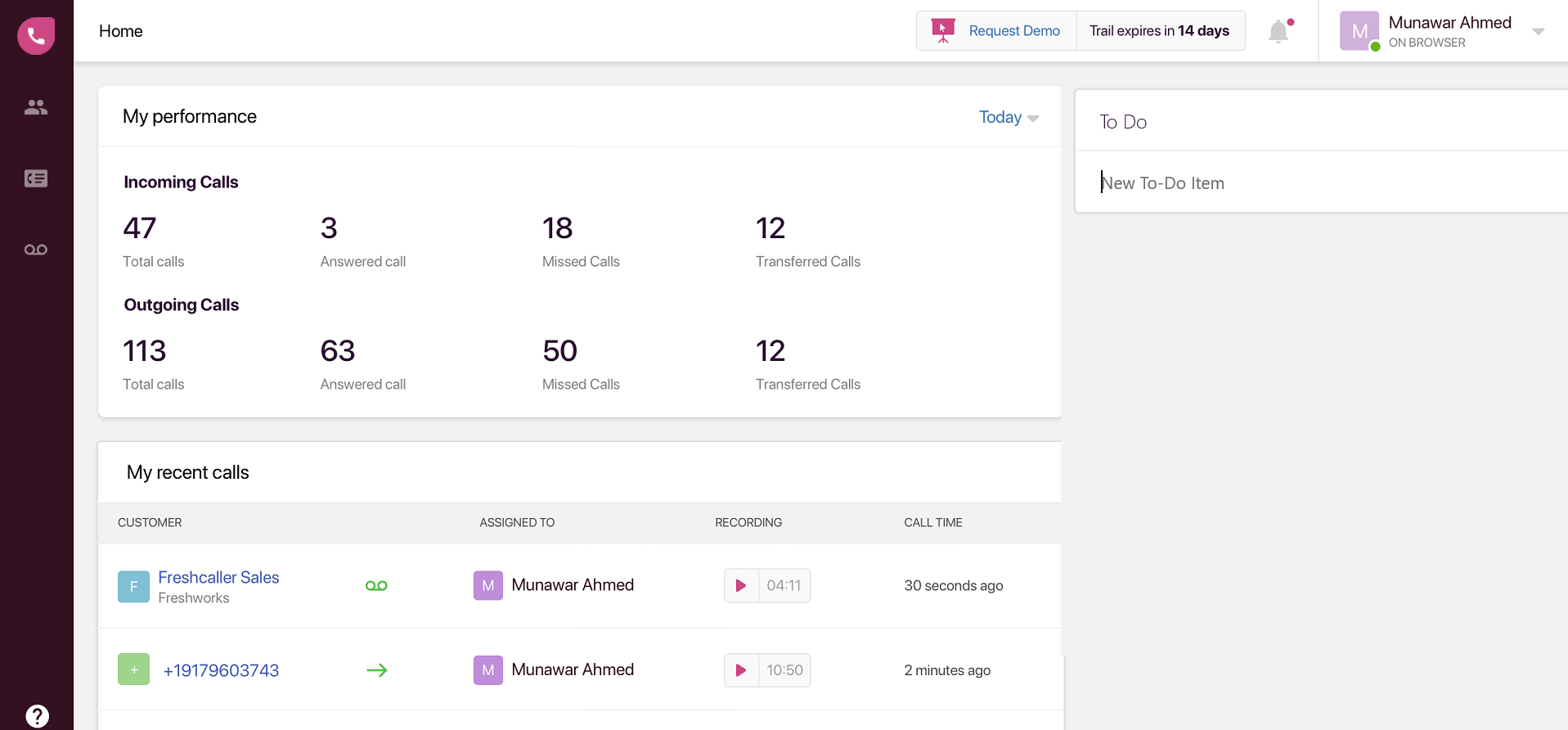Open the Freshcaller Sales contact link
The image size is (1568, 730).
pyautogui.click(x=218, y=578)
